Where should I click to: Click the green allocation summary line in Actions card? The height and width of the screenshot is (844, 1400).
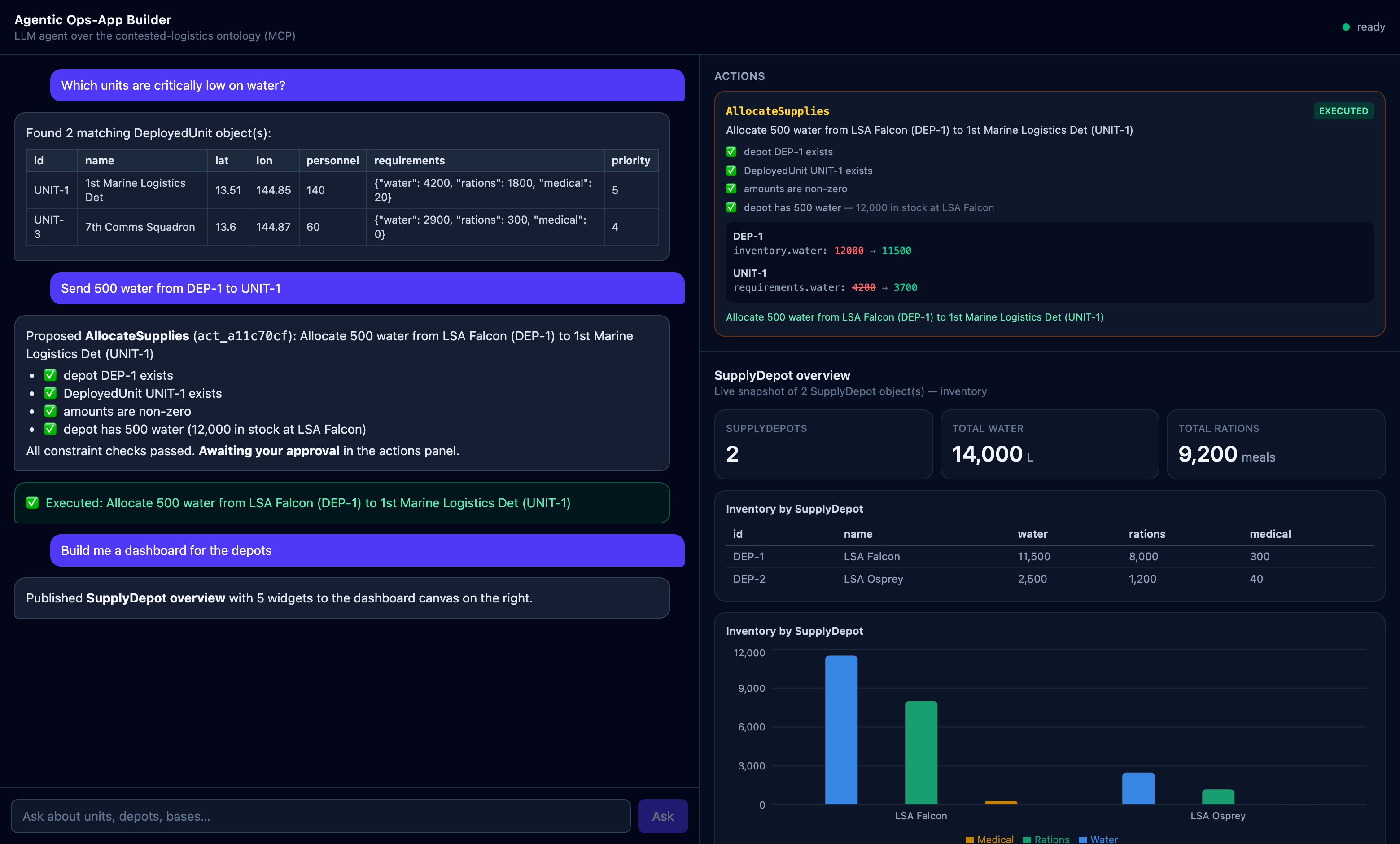tap(914, 317)
